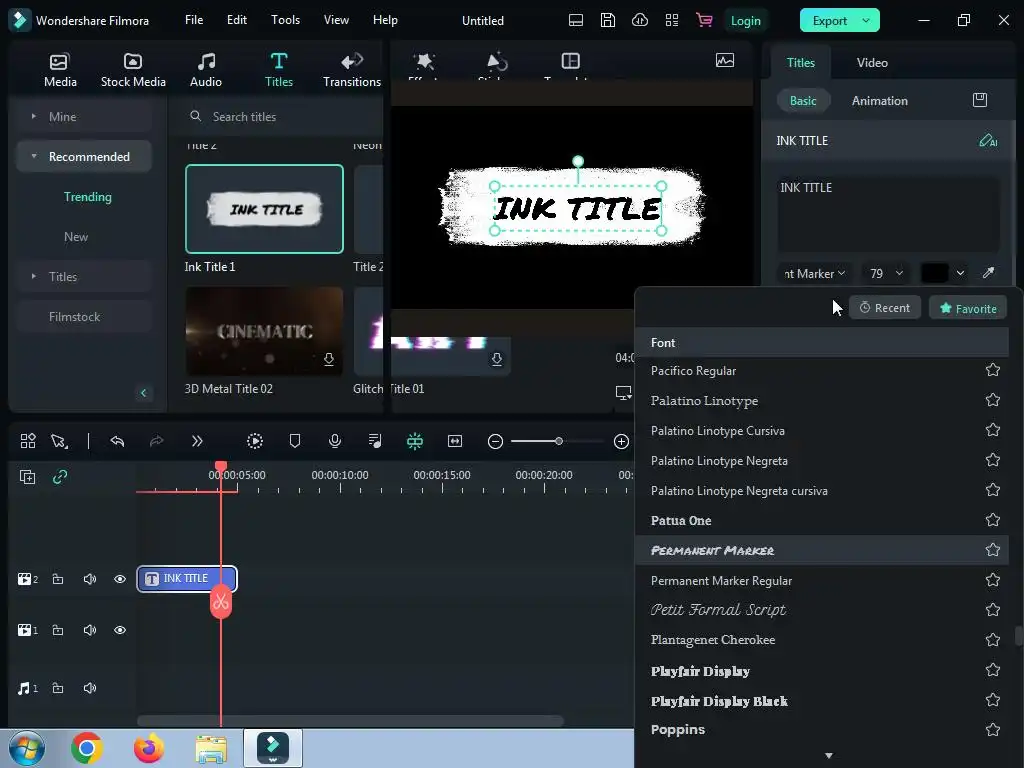Select the INK TITLE clip on timeline
The image size is (1024, 768).
187,579
